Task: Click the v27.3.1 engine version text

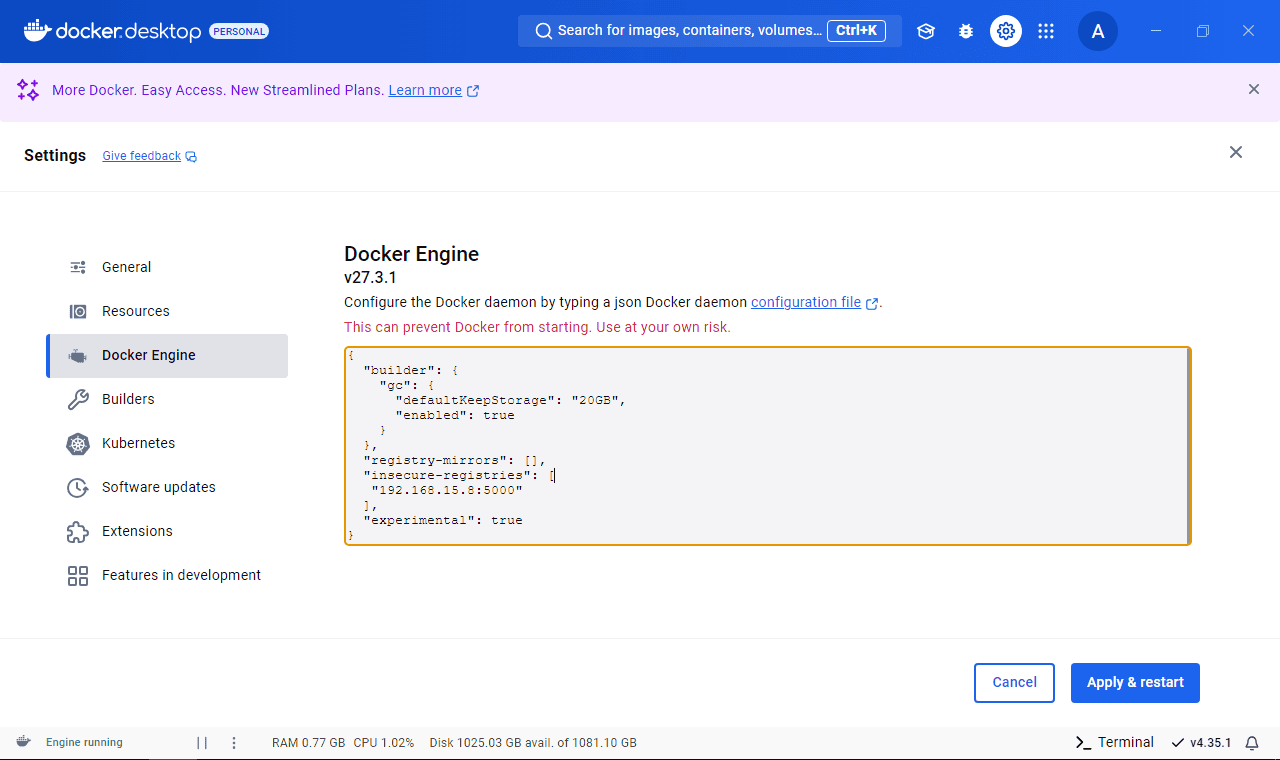Action: [370, 277]
